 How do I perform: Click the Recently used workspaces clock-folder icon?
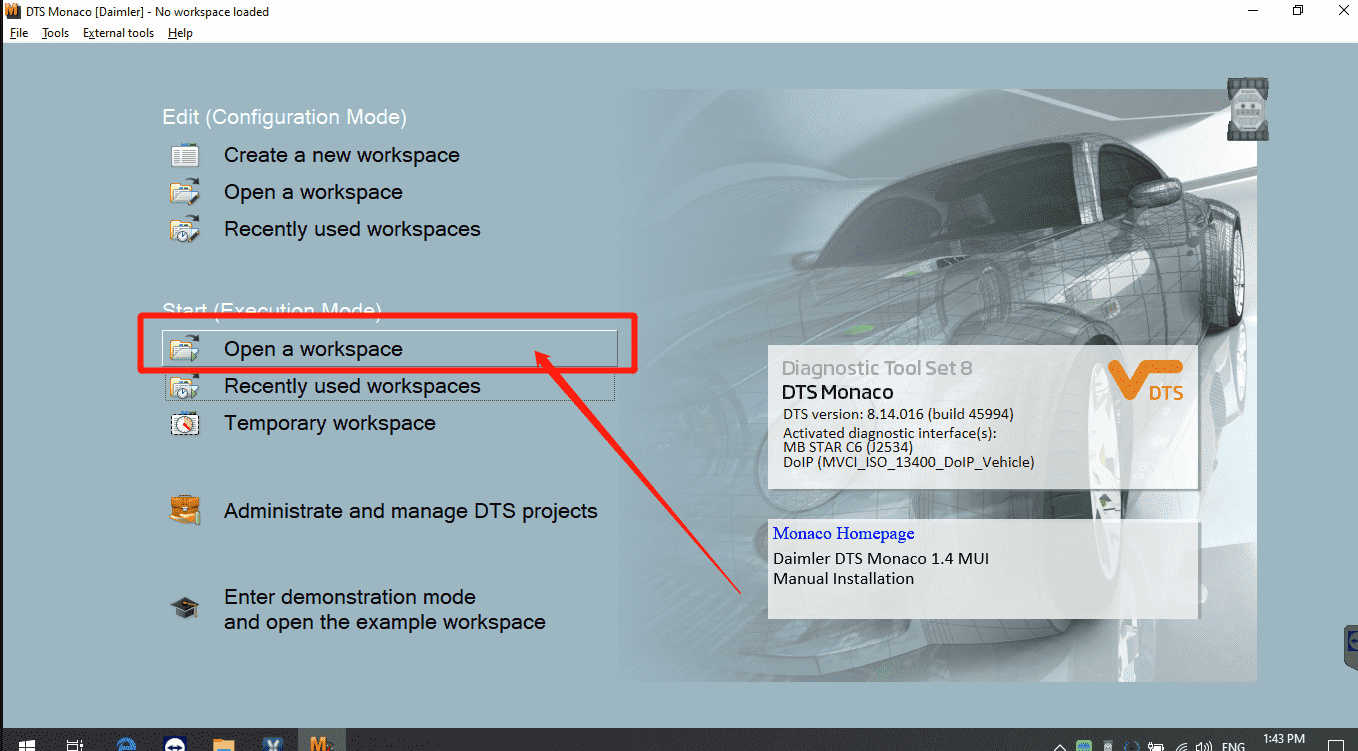(184, 228)
